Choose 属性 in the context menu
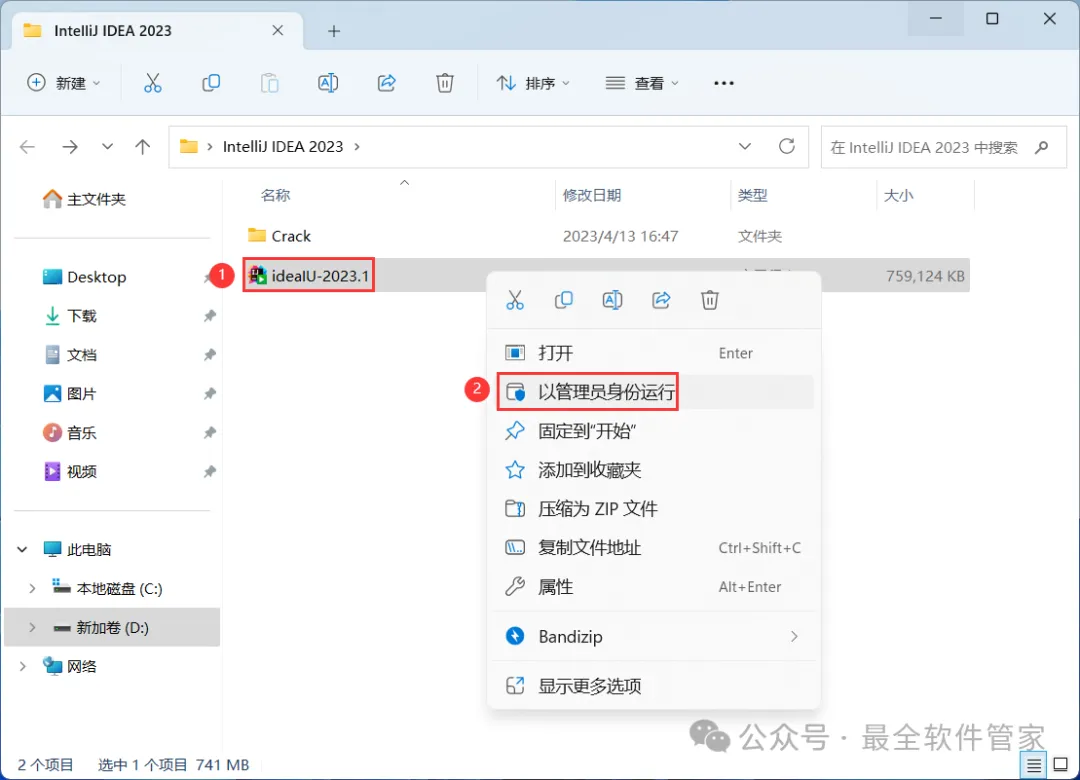This screenshot has height=780, width=1080. (654, 587)
